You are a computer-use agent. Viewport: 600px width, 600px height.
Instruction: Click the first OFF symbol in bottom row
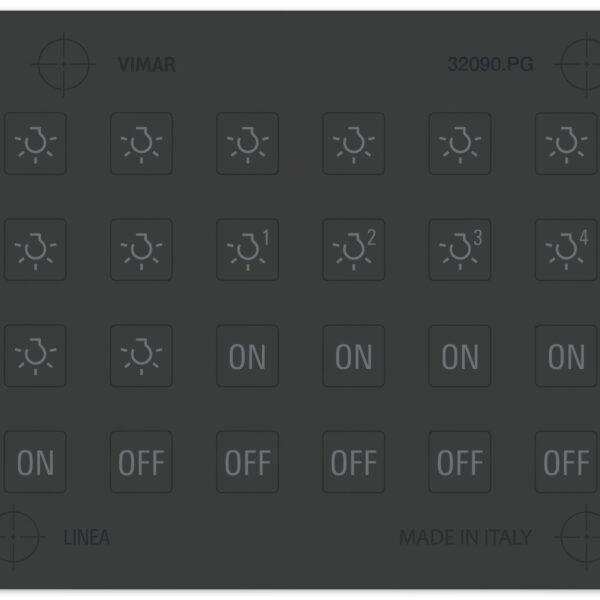tap(141, 462)
